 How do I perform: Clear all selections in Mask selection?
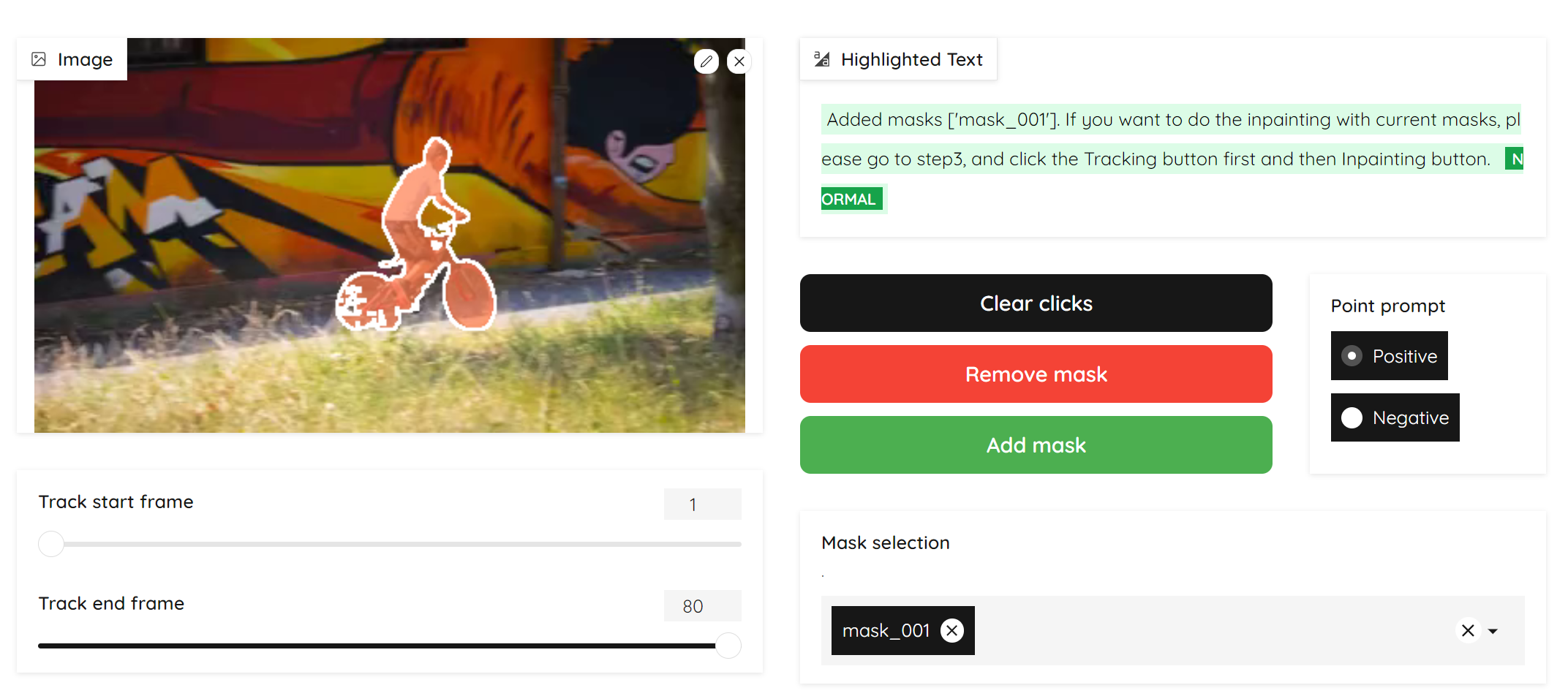click(1468, 630)
